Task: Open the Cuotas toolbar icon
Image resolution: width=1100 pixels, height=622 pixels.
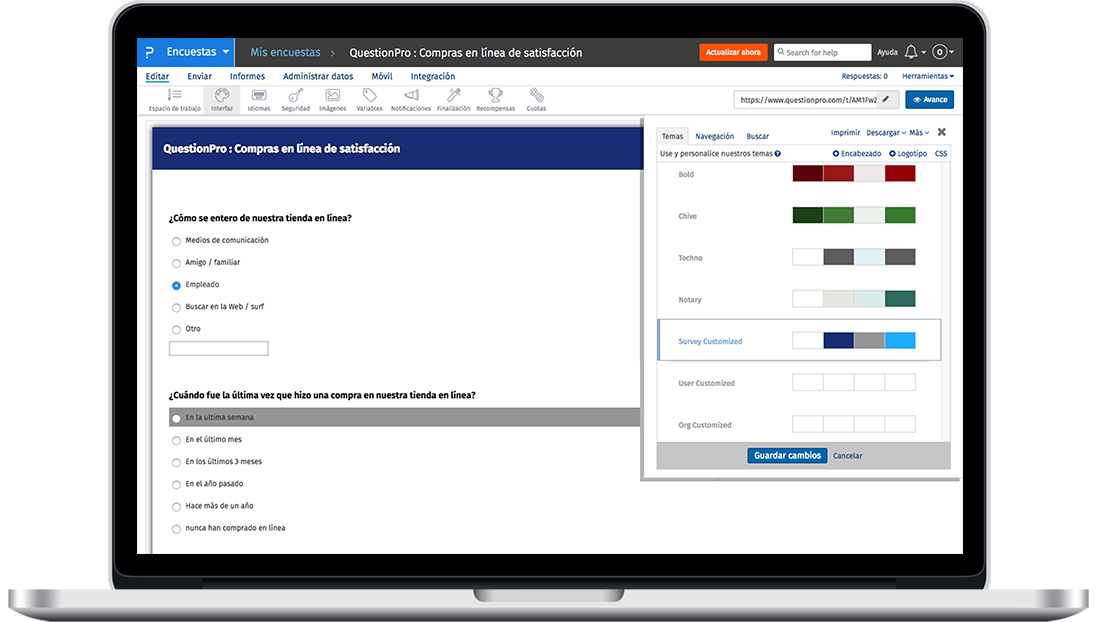Action: click(x=537, y=100)
